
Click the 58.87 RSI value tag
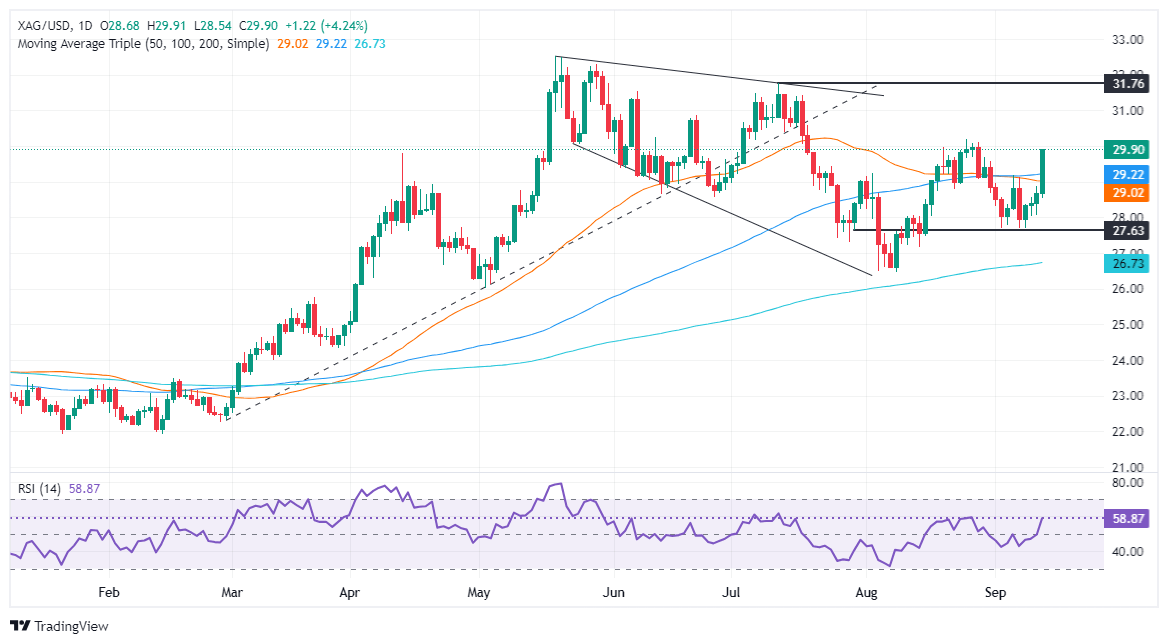(1127, 518)
